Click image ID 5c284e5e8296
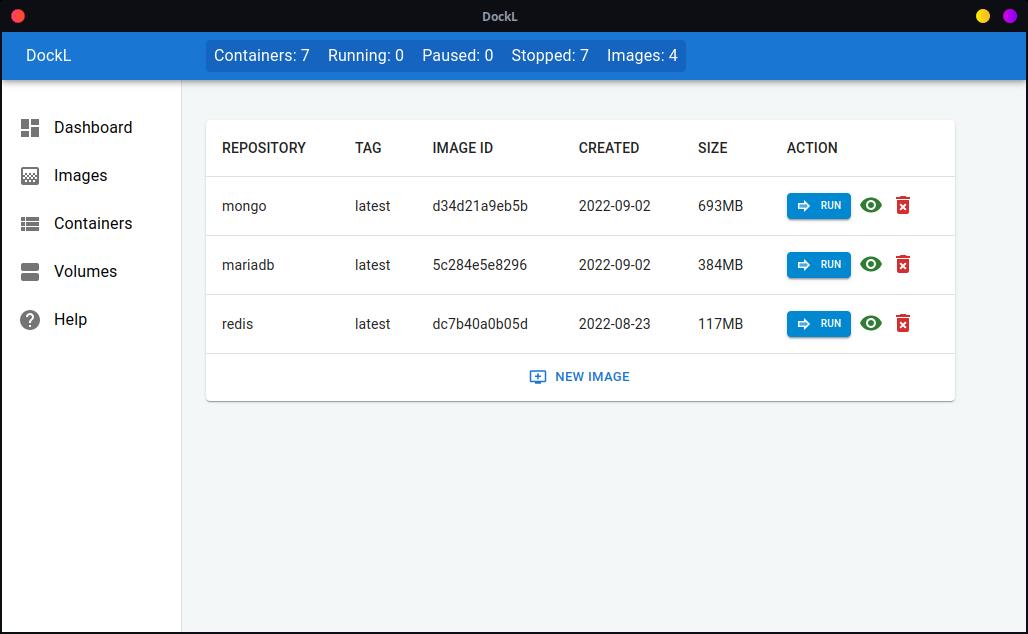The height and width of the screenshot is (634, 1028). click(x=479, y=265)
